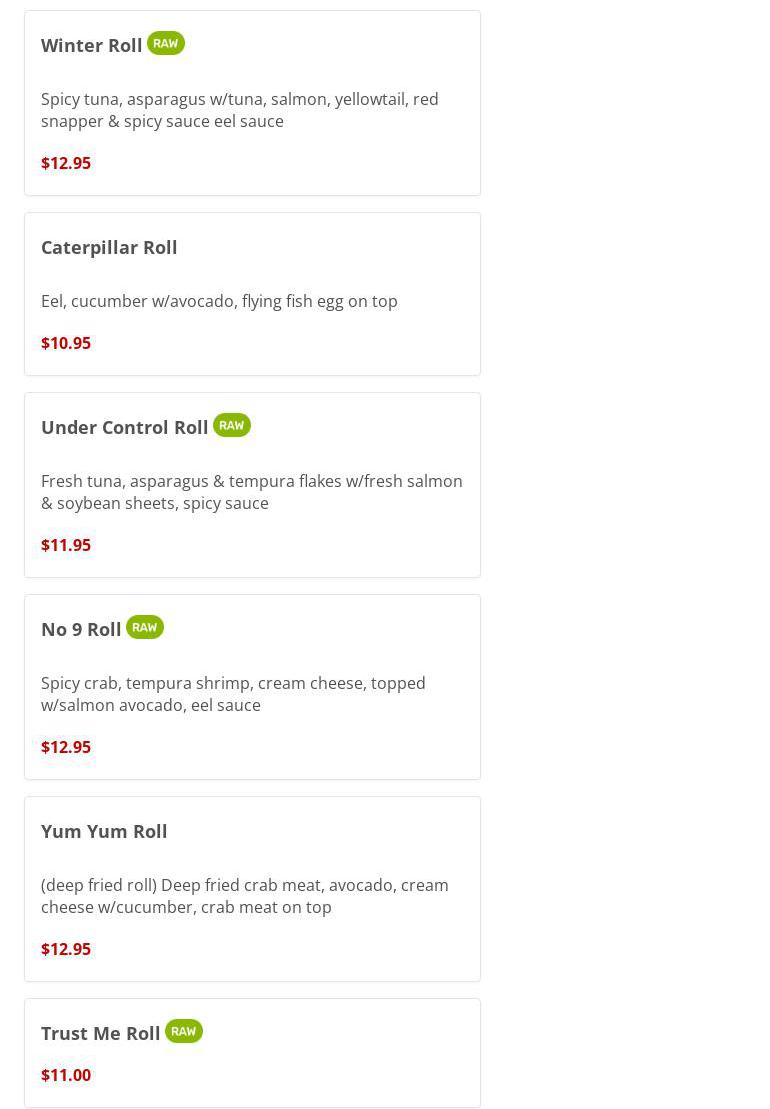770x1109 pixels.
Task: Open the Trust Me Roll title
Action: (x=101, y=1033)
